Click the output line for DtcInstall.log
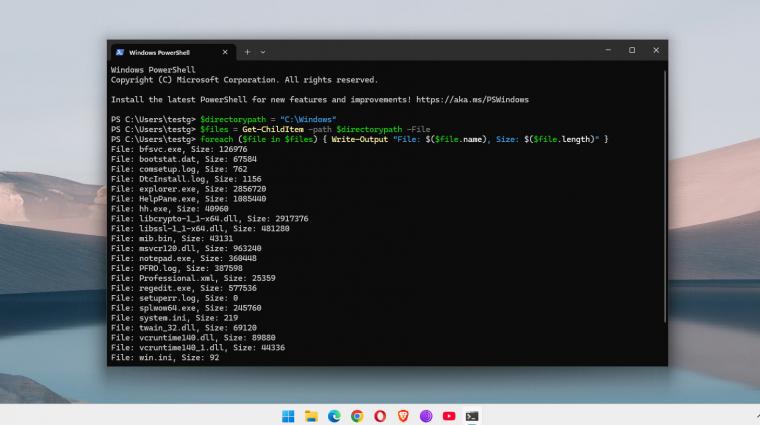Screen dimensions: 760x425 tap(186, 179)
